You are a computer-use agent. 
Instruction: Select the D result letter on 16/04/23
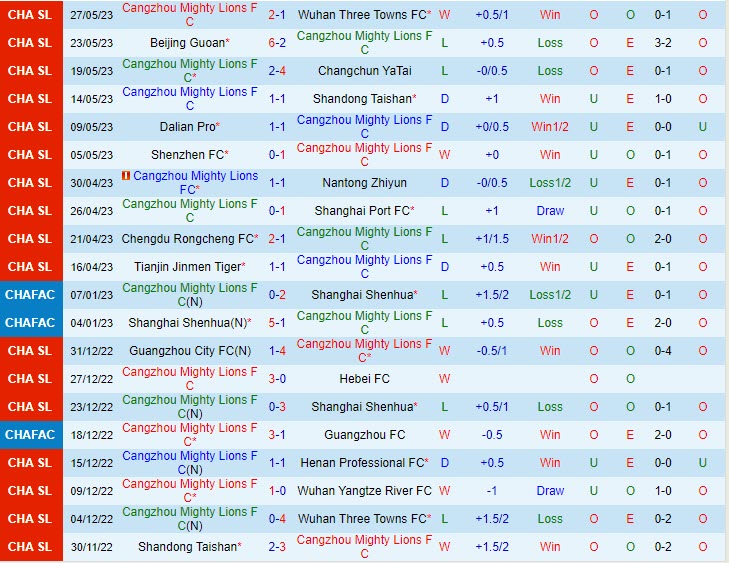tap(444, 266)
